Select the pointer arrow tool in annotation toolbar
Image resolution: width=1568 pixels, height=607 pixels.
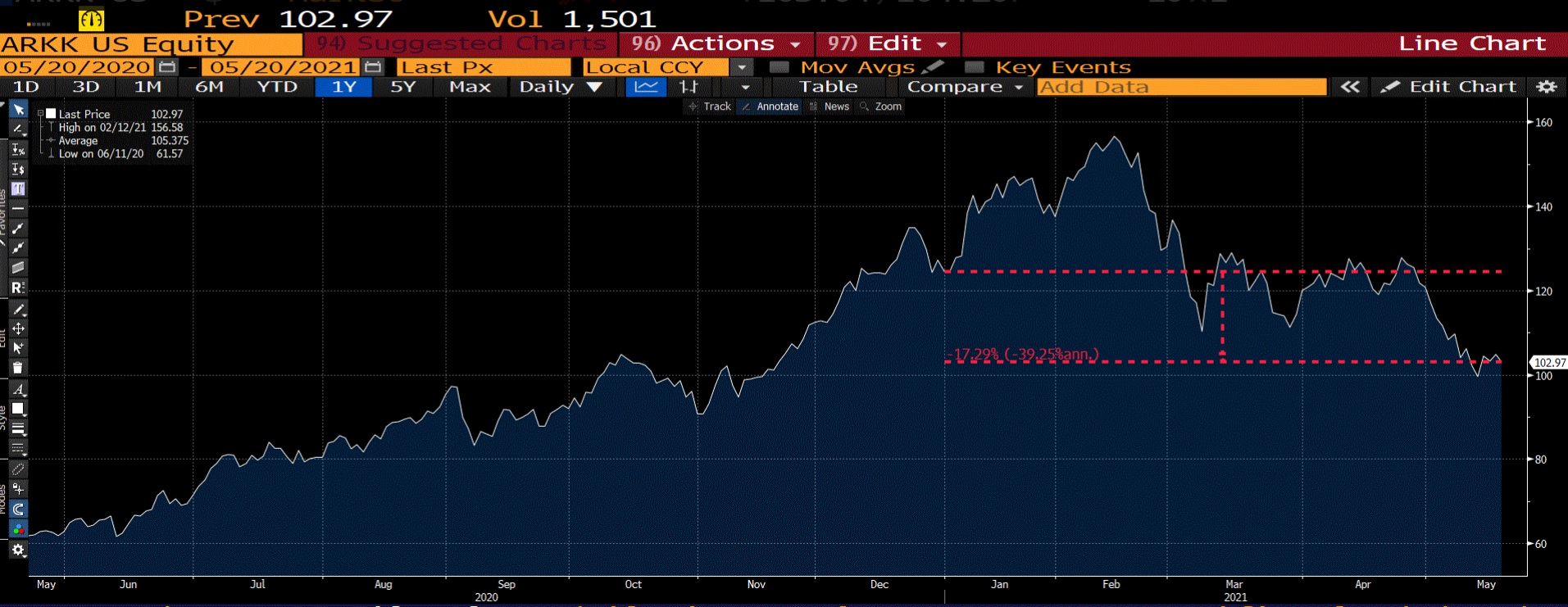(18, 110)
